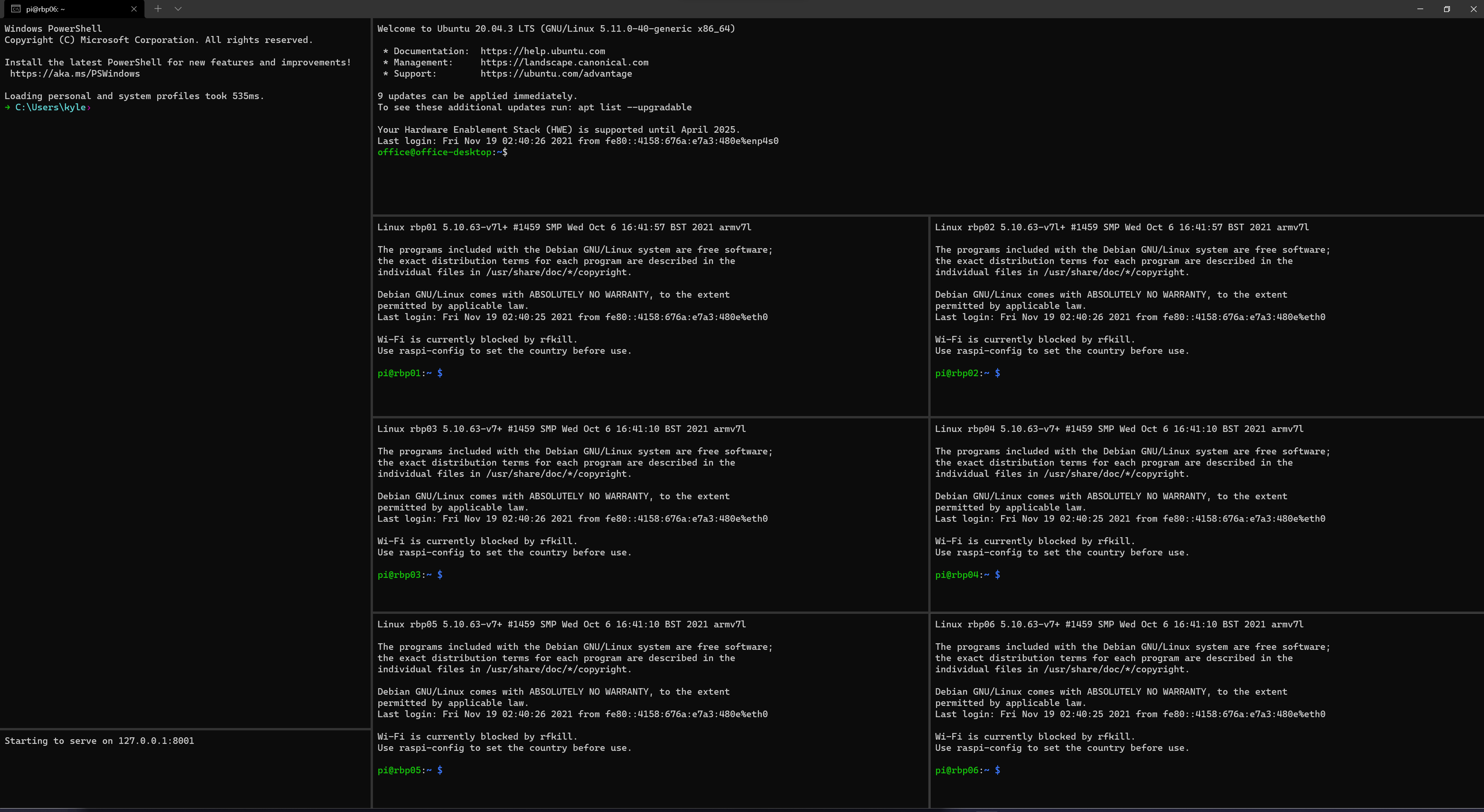The width and height of the screenshot is (1484, 812).
Task: Click 'Linux rbp04 5.10.63-v7+' kernel line
Action: point(1119,428)
